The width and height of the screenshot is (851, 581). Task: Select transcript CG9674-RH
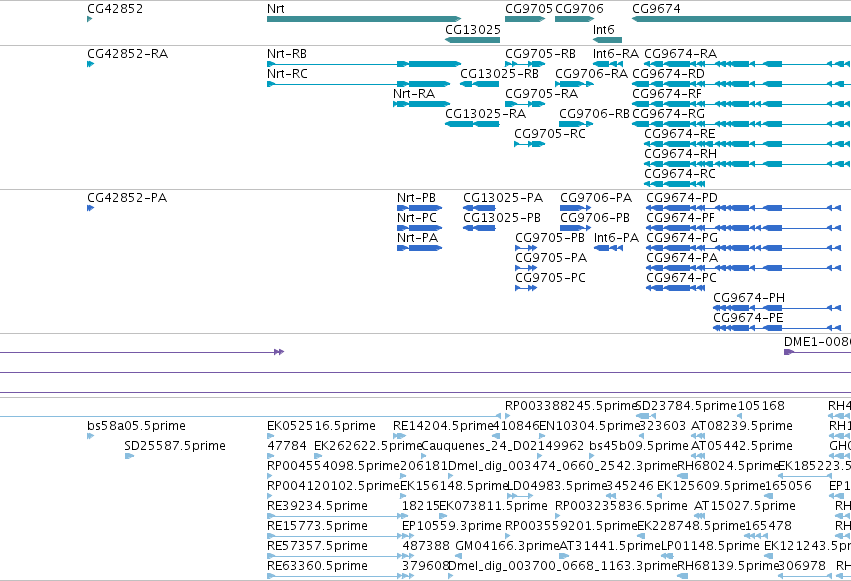pyautogui.click(x=747, y=164)
